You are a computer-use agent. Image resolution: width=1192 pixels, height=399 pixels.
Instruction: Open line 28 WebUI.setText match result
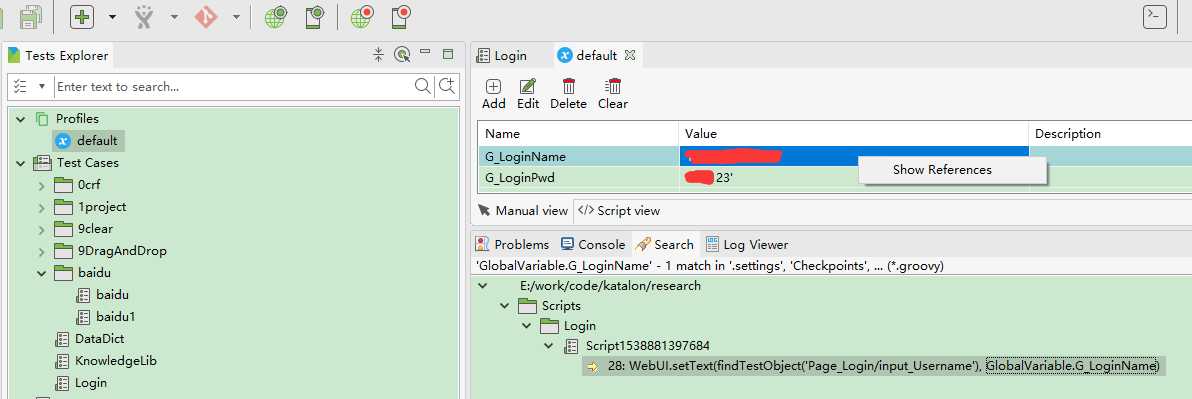point(873,366)
